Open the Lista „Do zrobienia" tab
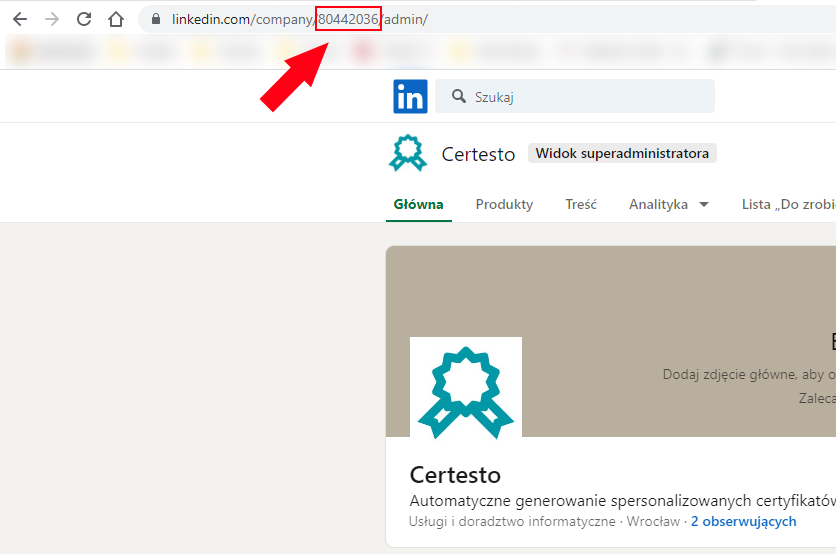 [789, 204]
